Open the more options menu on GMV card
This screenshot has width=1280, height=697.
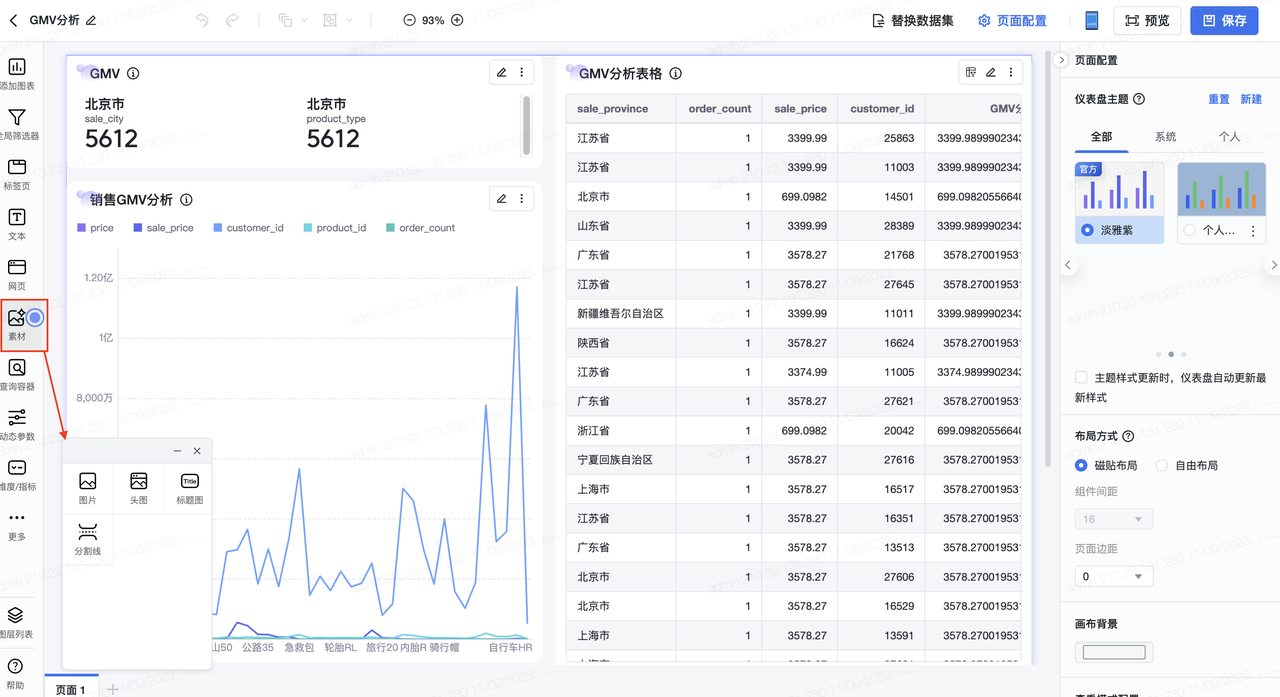[x=521, y=73]
